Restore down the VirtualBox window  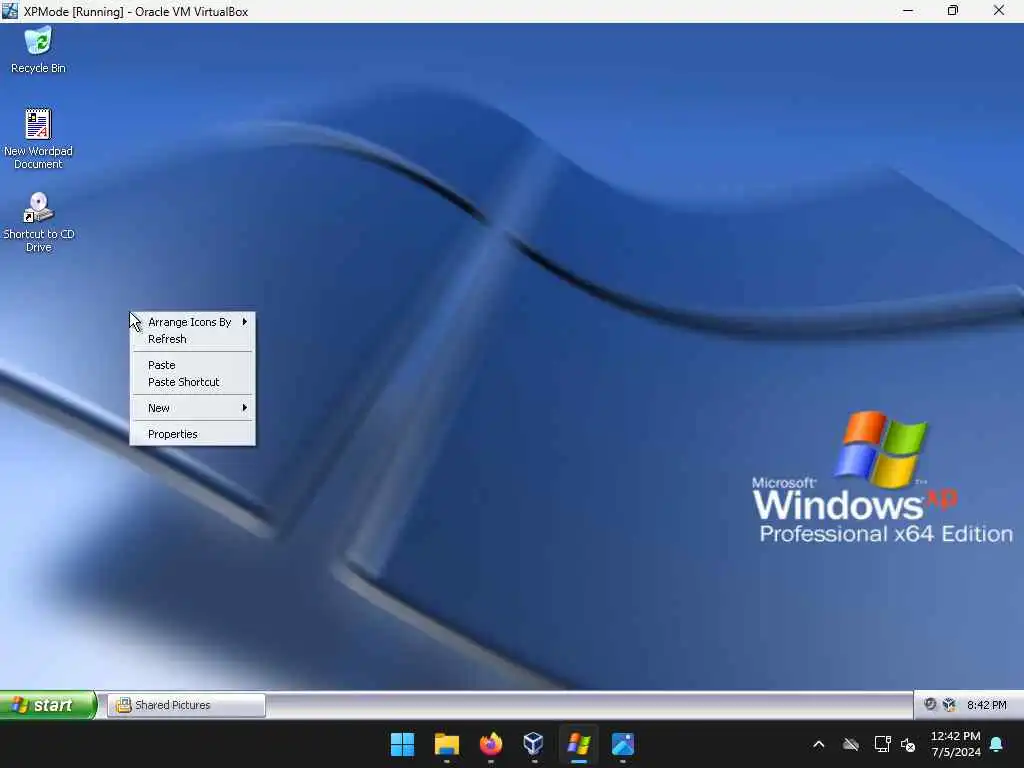(x=953, y=11)
